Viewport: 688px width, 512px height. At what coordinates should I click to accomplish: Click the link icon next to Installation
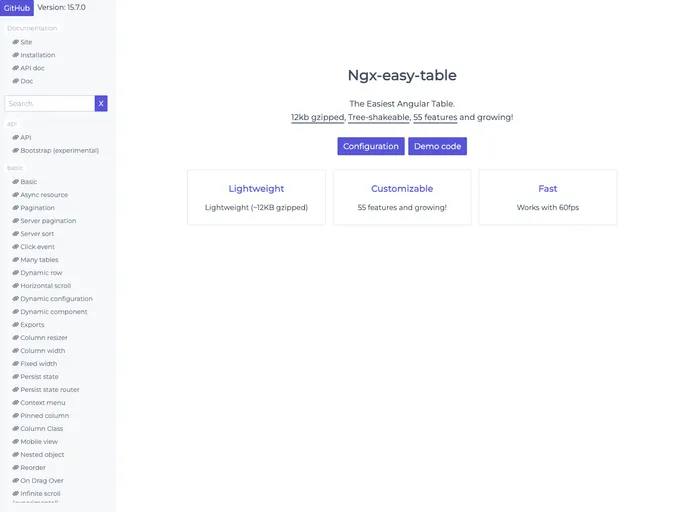click(15, 55)
